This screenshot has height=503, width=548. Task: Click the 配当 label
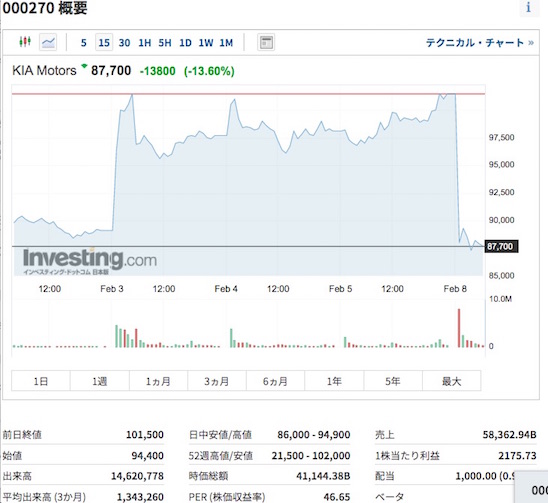385,476
